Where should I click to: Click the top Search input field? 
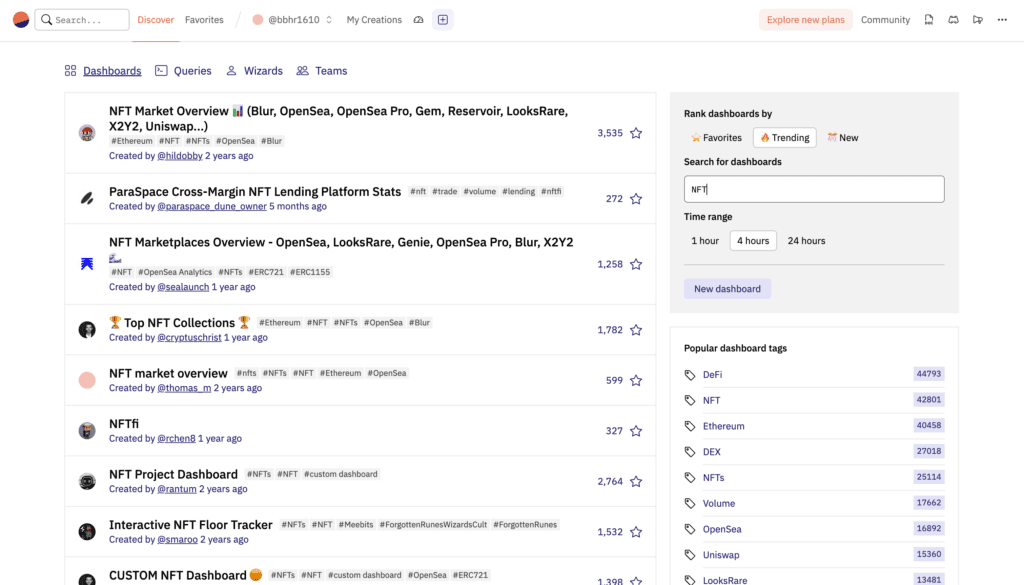(x=82, y=20)
